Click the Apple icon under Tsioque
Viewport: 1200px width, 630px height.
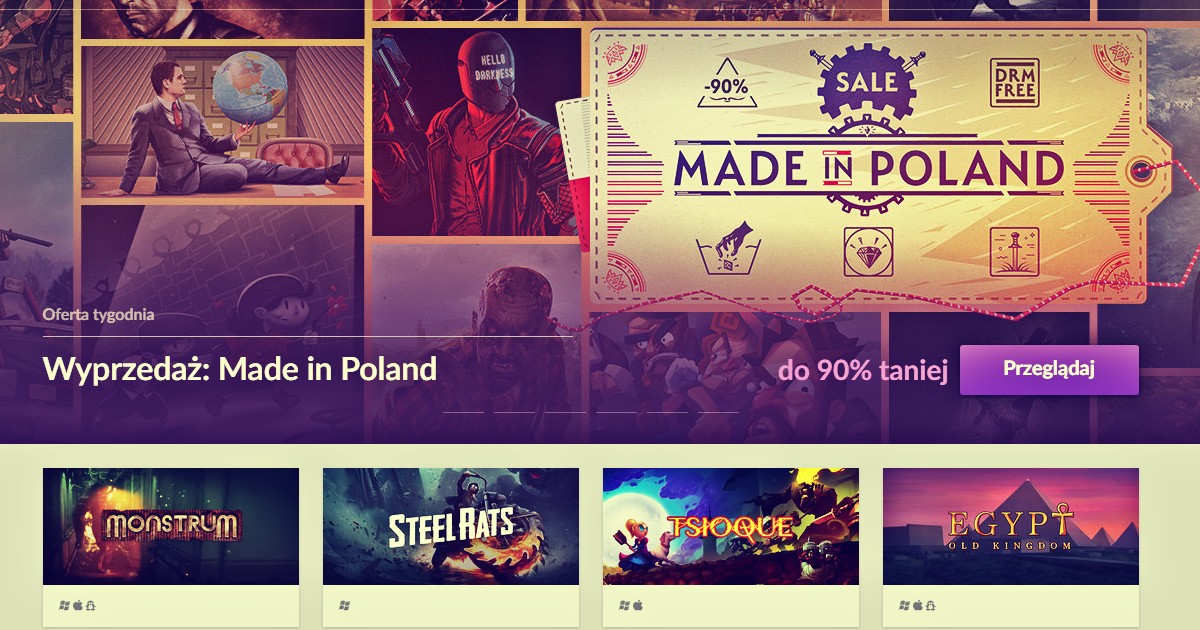(637, 606)
